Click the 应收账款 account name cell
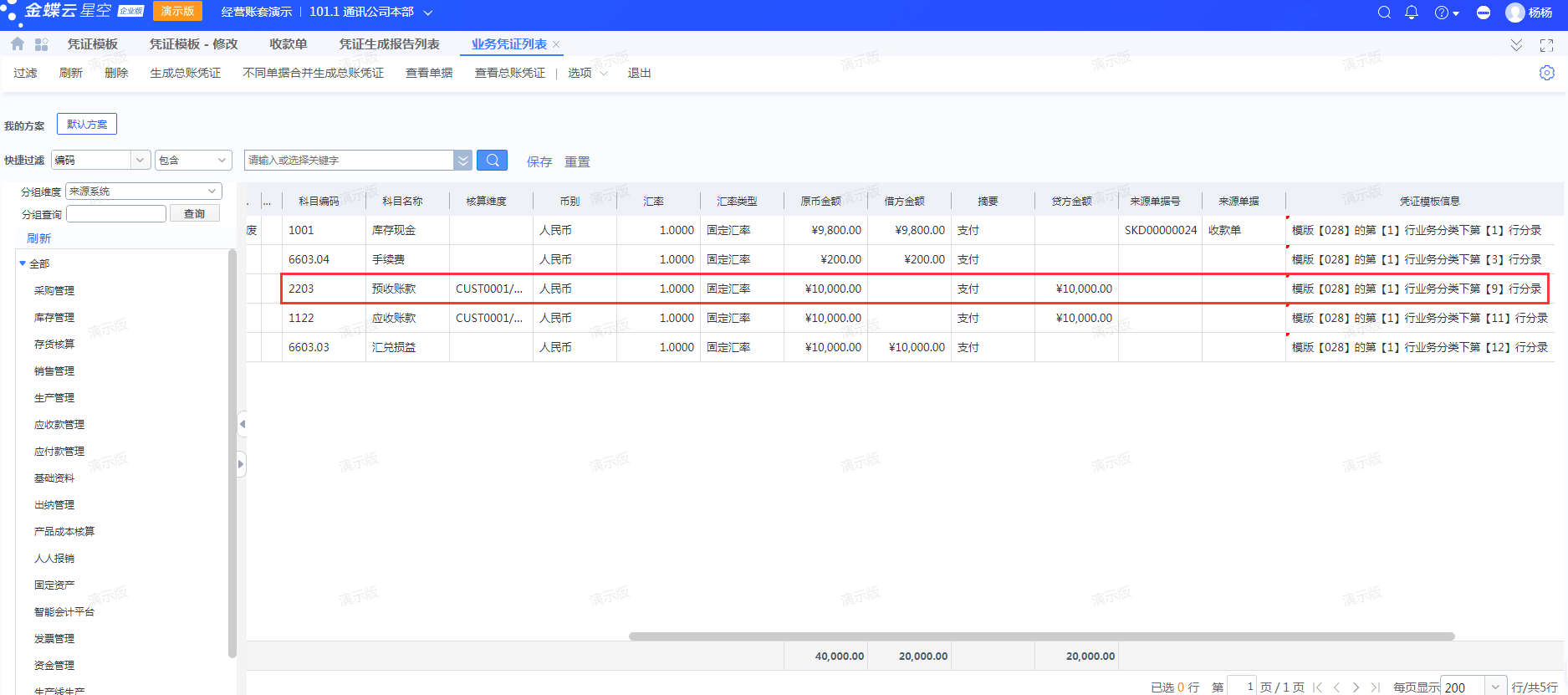The image size is (1568, 695). (407, 318)
